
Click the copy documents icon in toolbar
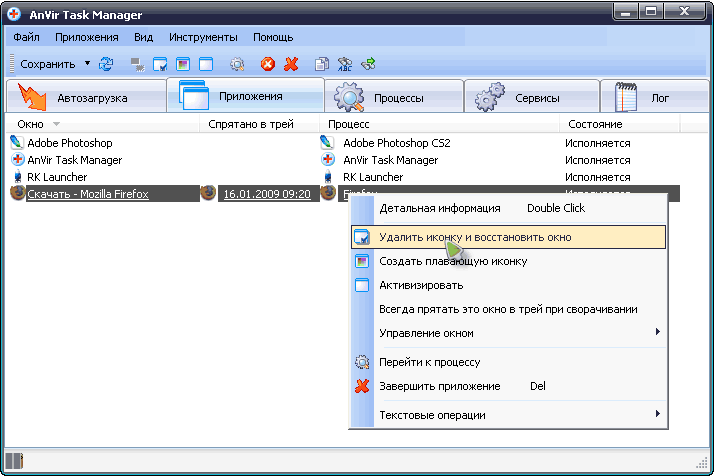click(322, 64)
